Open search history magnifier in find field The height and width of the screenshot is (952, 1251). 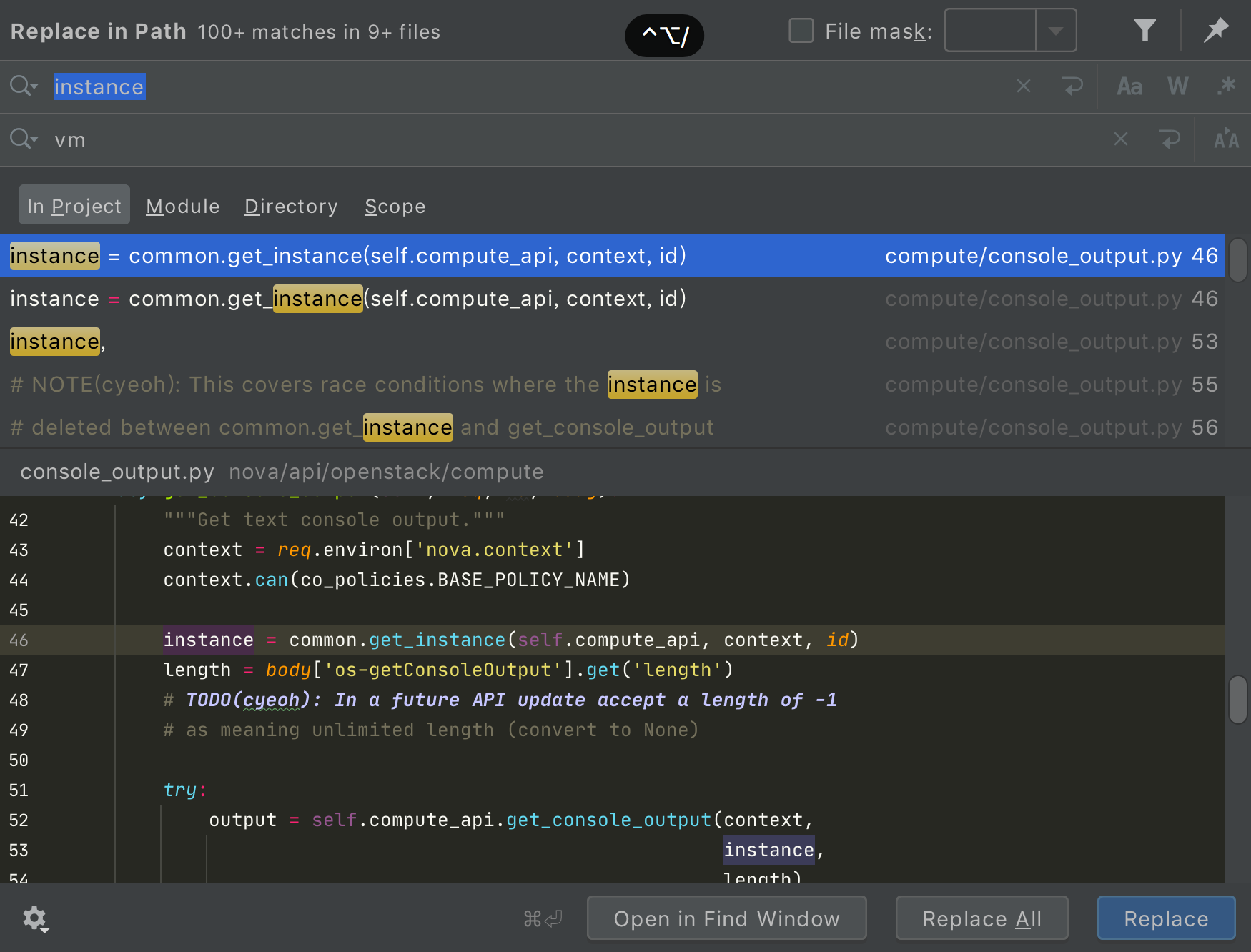point(24,86)
